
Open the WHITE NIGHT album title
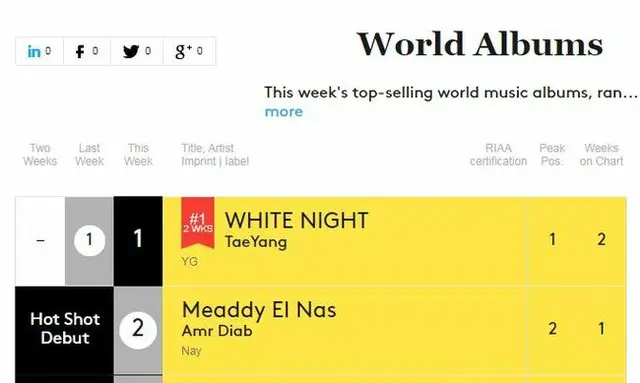[297, 220]
